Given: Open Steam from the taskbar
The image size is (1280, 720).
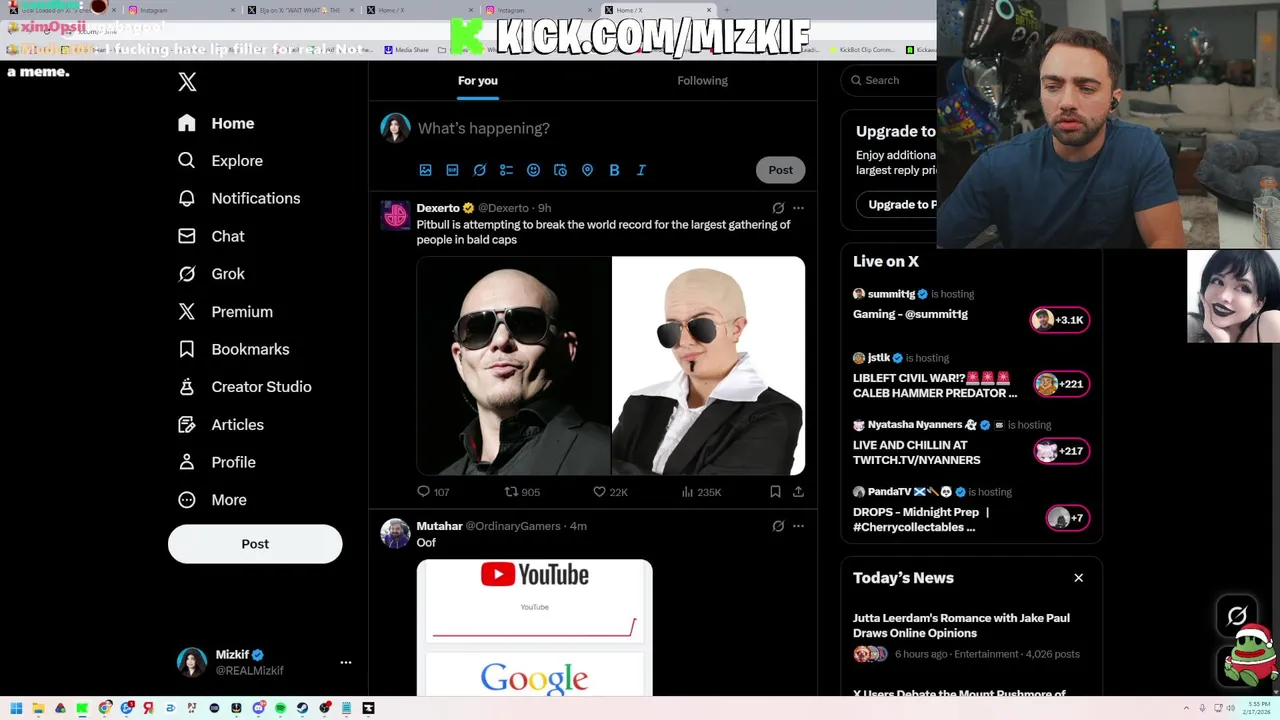Looking at the screenshot, I should pyautogui.click(x=302, y=708).
